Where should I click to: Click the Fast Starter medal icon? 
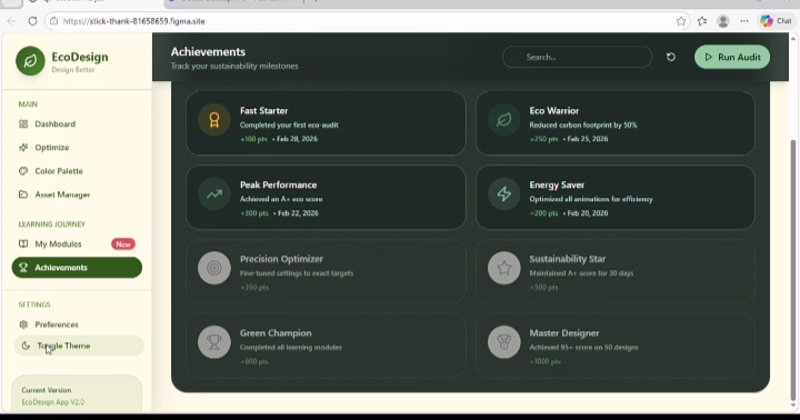[214, 120]
